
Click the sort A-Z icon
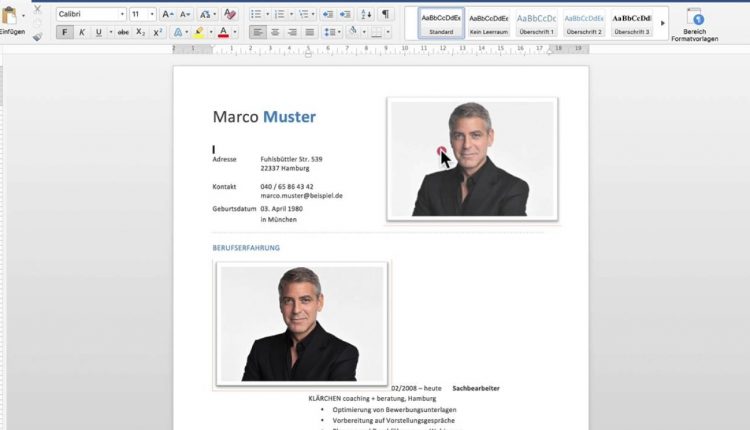coord(366,14)
